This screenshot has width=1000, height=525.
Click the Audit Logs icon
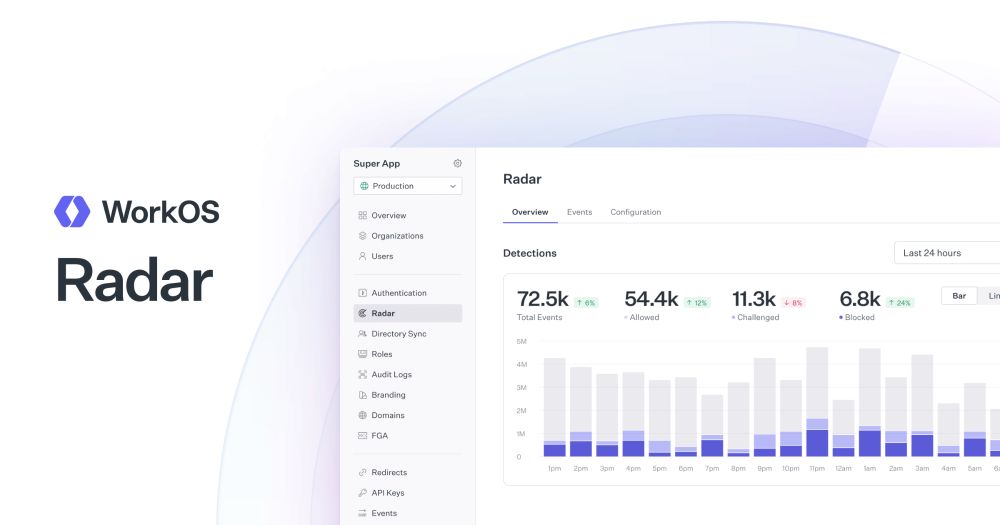pos(362,374)
